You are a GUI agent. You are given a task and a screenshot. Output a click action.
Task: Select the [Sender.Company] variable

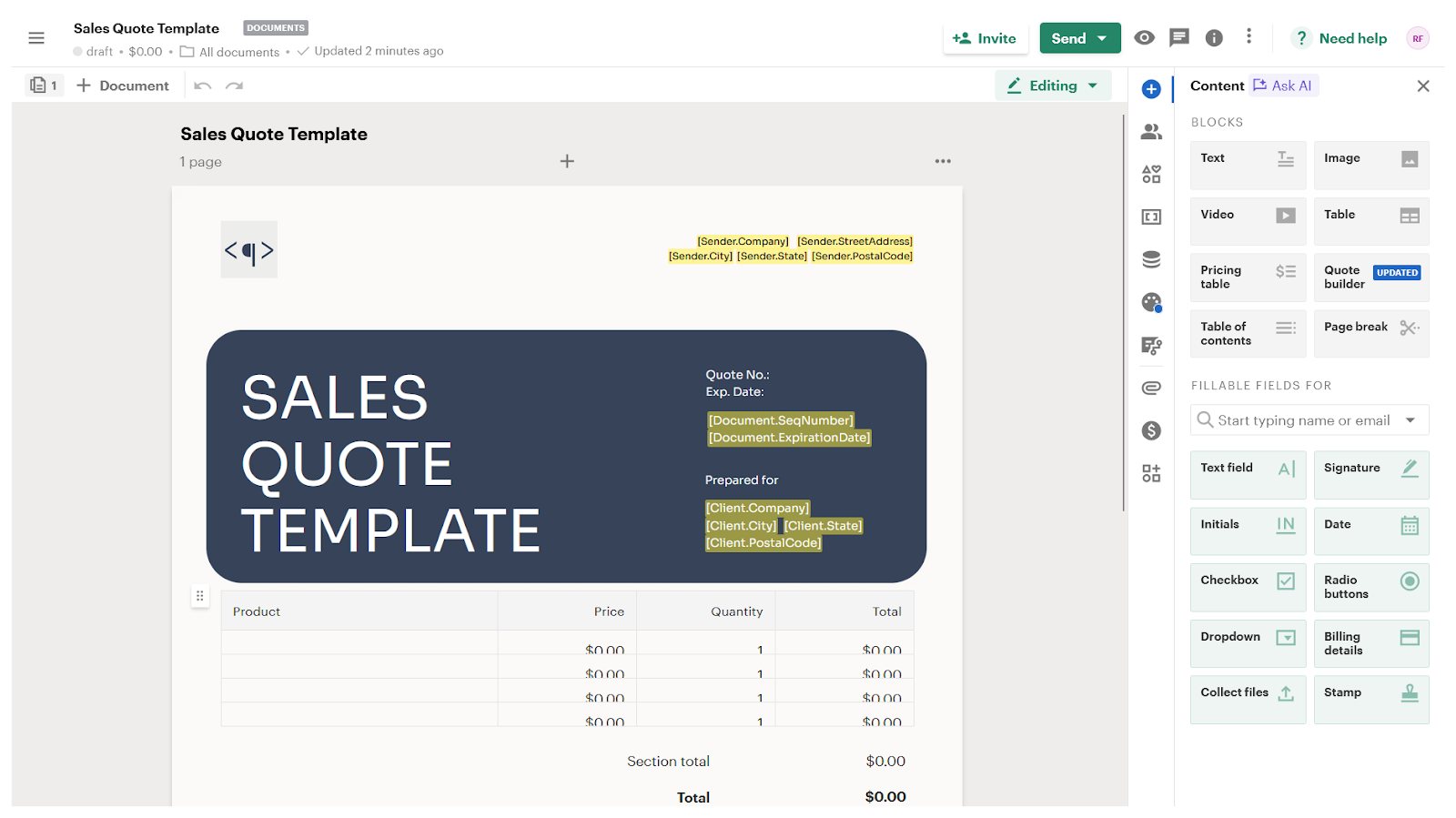click(743, 241)
